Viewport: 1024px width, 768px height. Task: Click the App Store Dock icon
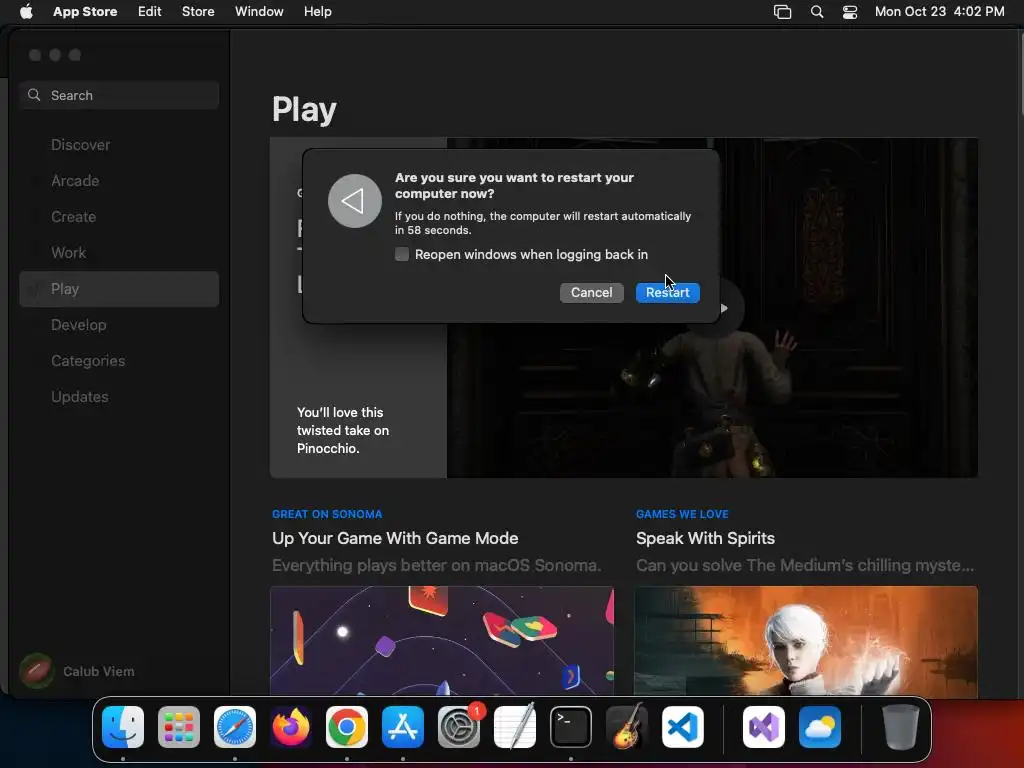[x=403, y=727]
